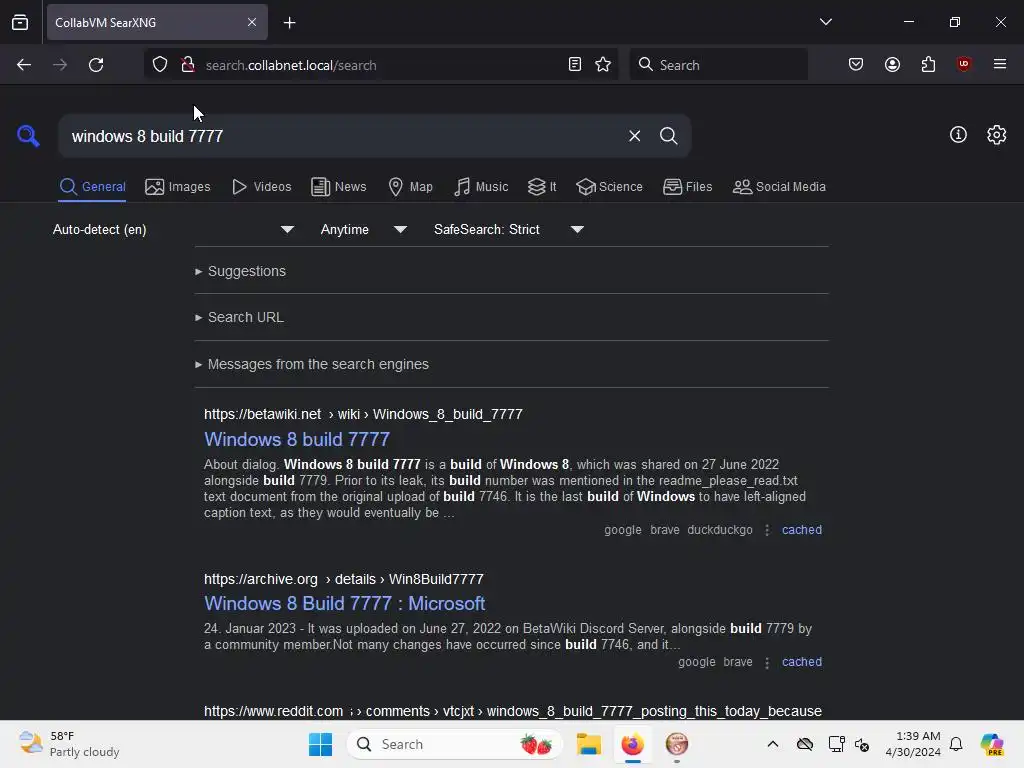1024x768 pixels.
Task: Open SearXNG preferences gear
Action: tap(996, 135)
